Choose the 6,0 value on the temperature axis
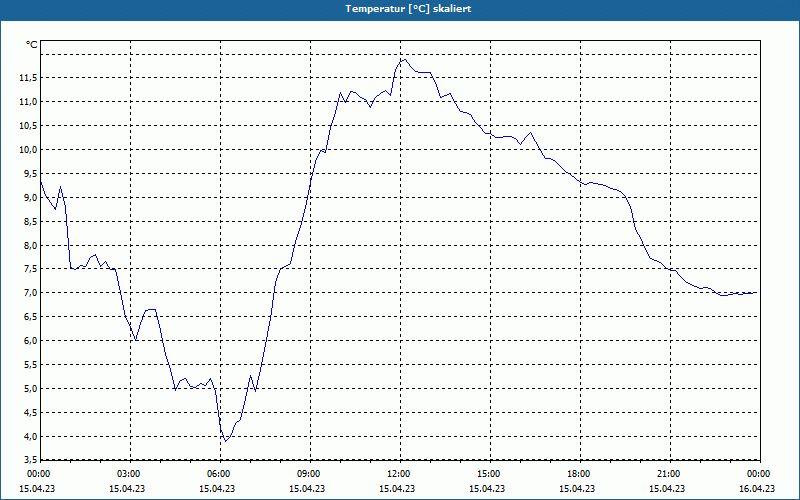The height and width of the screenshot is (500, 800). tap(31, 341)
